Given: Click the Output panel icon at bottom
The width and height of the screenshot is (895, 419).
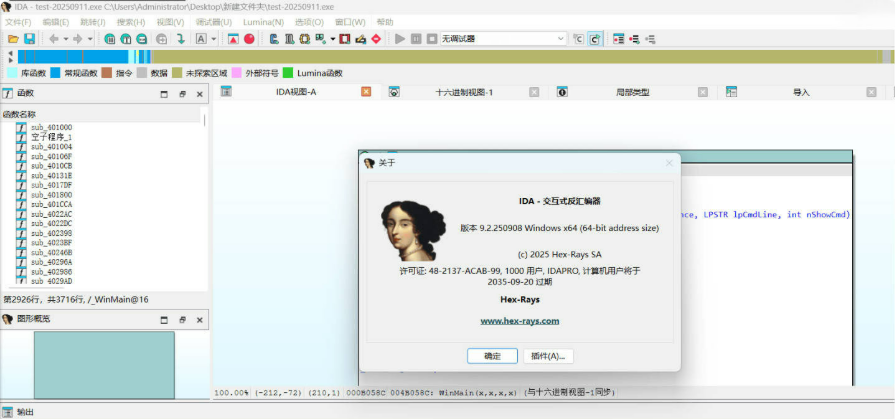Looking at the screenshot, I should click(8, 412).
